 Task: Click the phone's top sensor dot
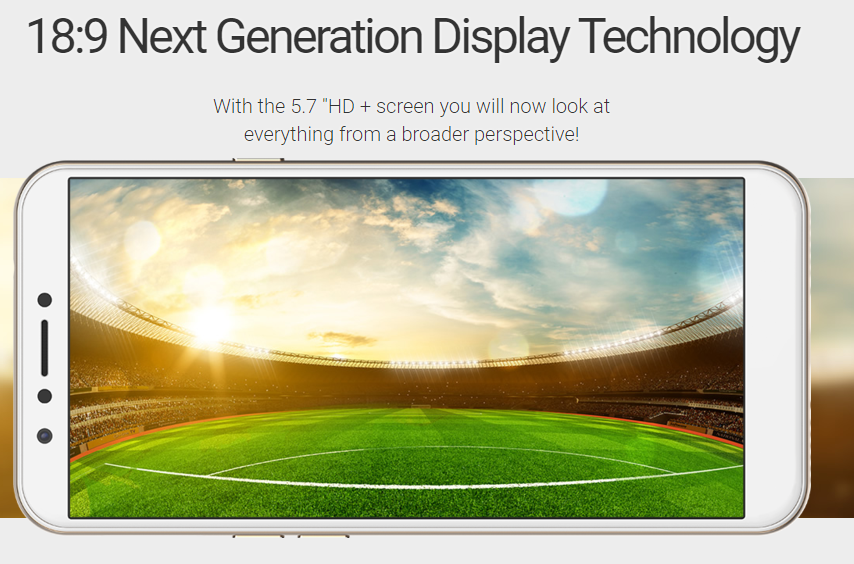tap(45, 299)
